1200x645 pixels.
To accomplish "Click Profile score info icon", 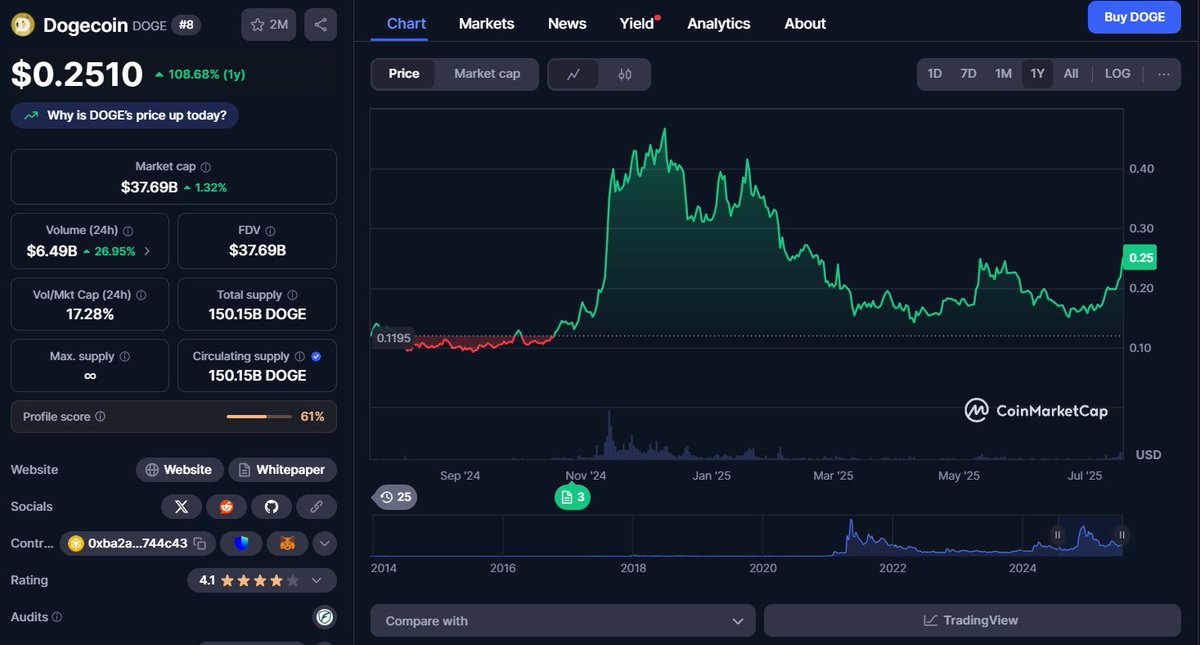I will (x=100, y=417).
